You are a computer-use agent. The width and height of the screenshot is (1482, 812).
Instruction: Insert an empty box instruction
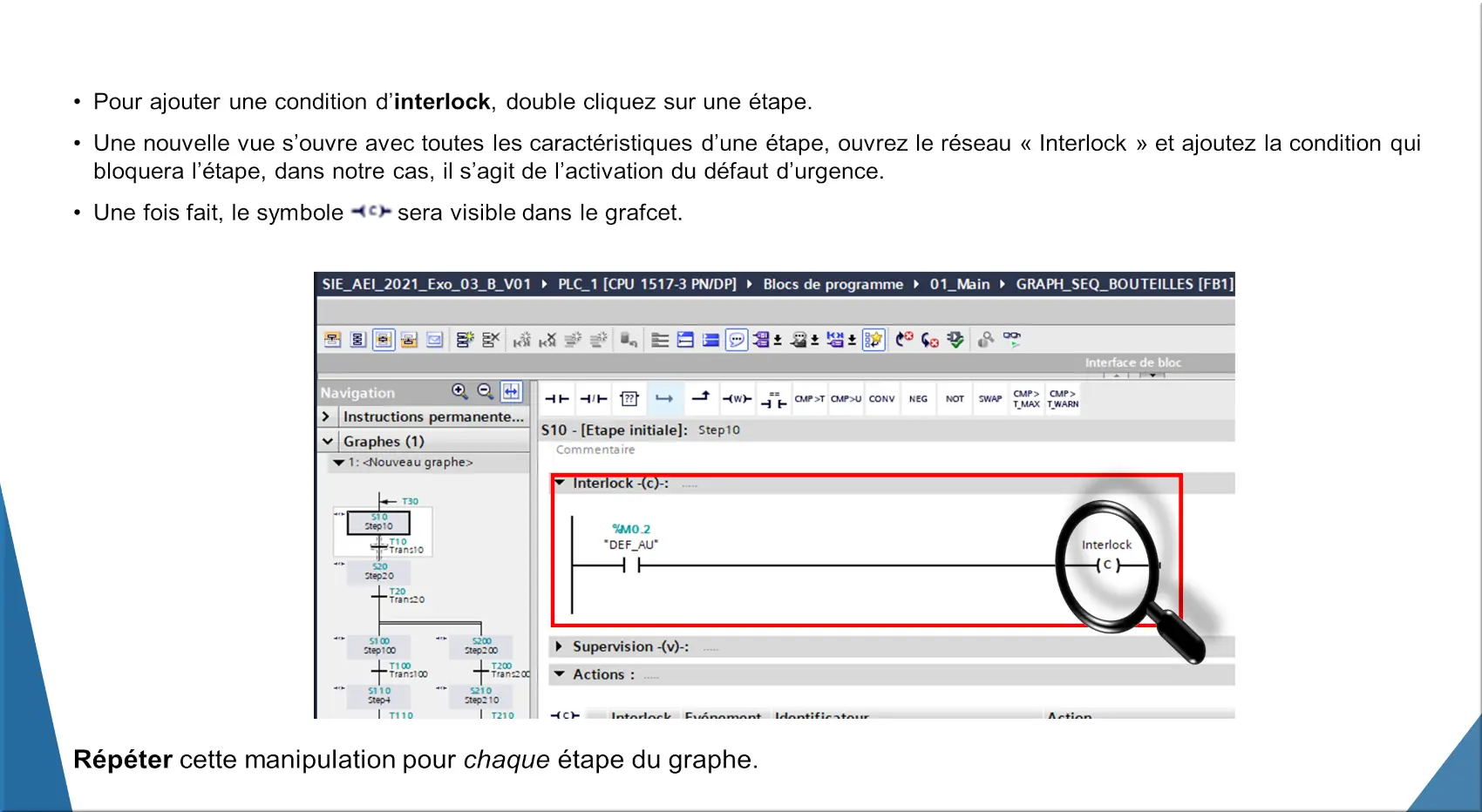pos(629,399)
